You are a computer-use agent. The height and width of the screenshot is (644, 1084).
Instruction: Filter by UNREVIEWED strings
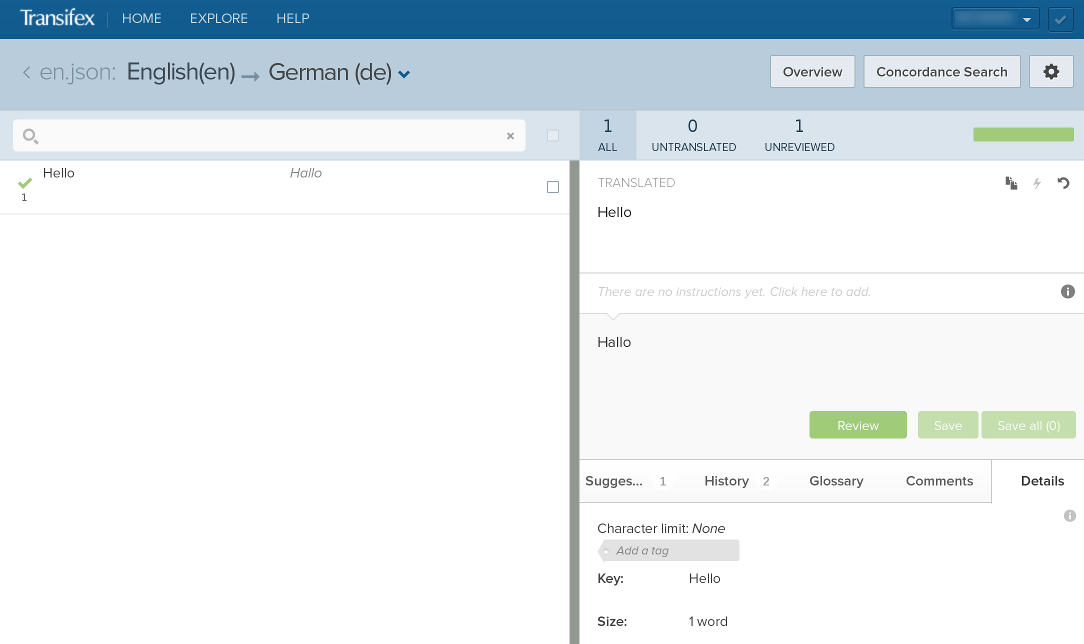799,135
